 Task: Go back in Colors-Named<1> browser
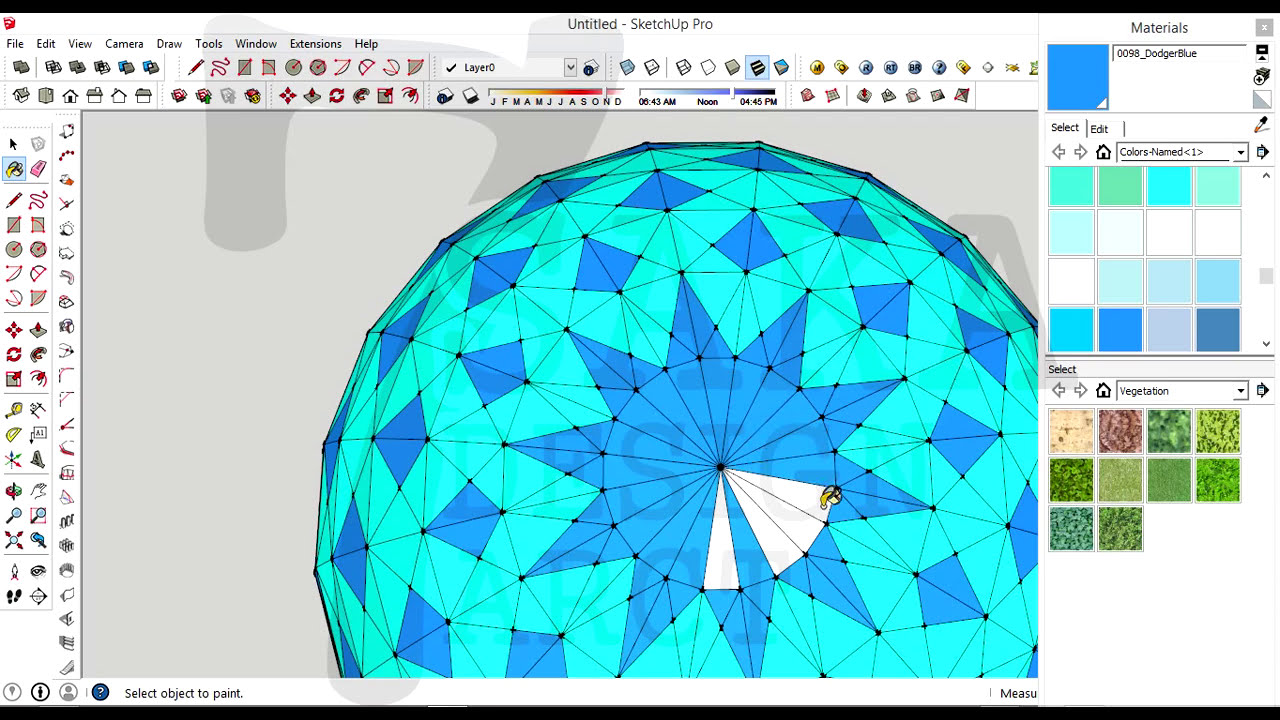coord(1059,152)
